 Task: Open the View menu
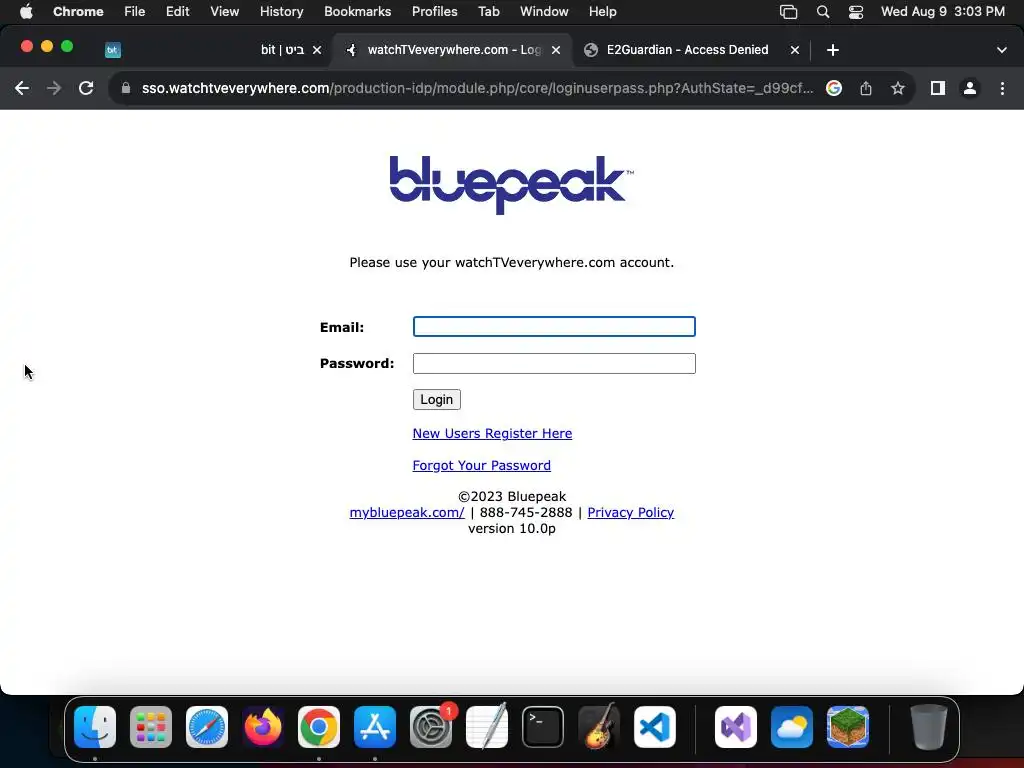tap(225, 12)
